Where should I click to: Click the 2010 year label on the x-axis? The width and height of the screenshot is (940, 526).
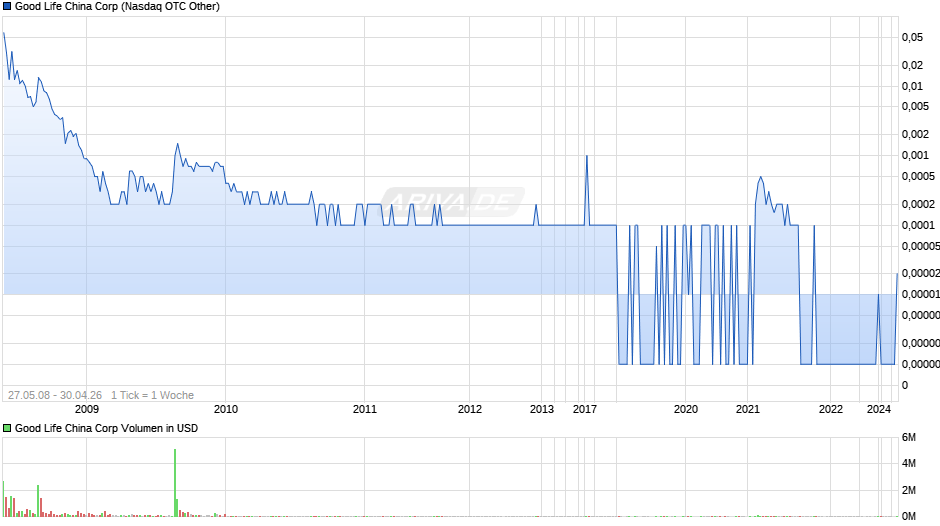click(x=225, y=409)
